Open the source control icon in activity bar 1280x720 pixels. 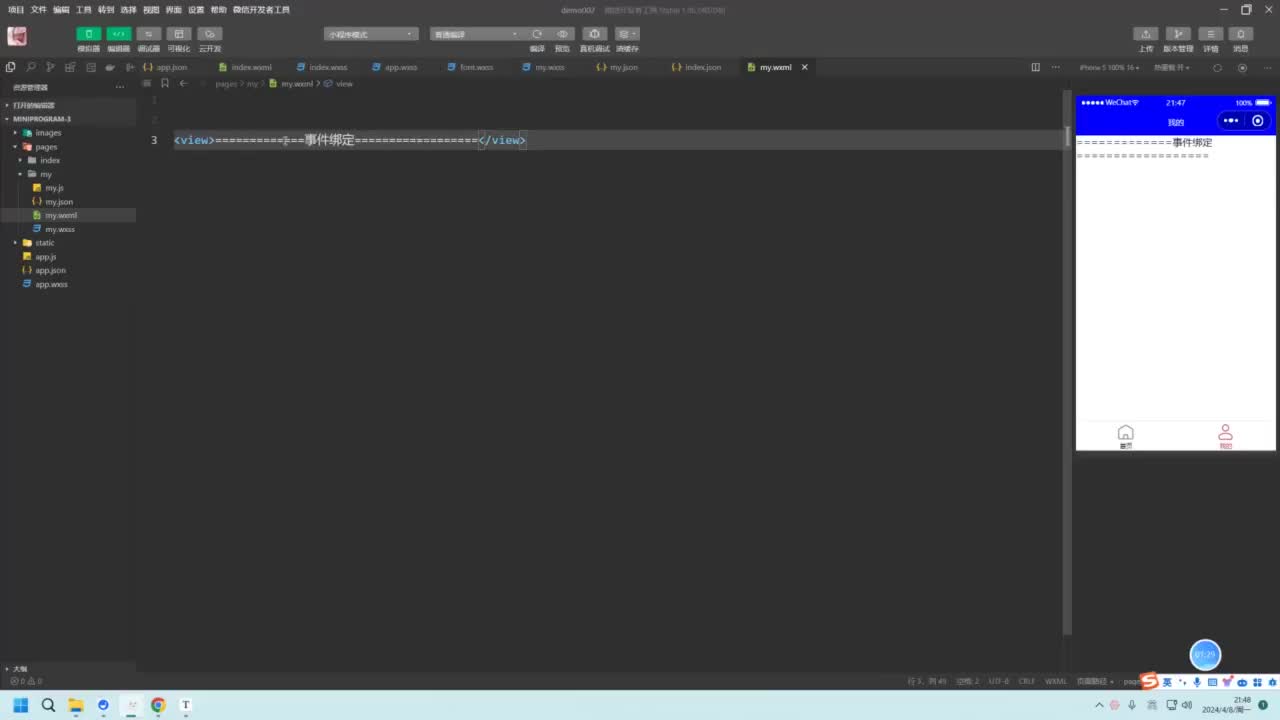pyautogui.click(x=51, y=67)
